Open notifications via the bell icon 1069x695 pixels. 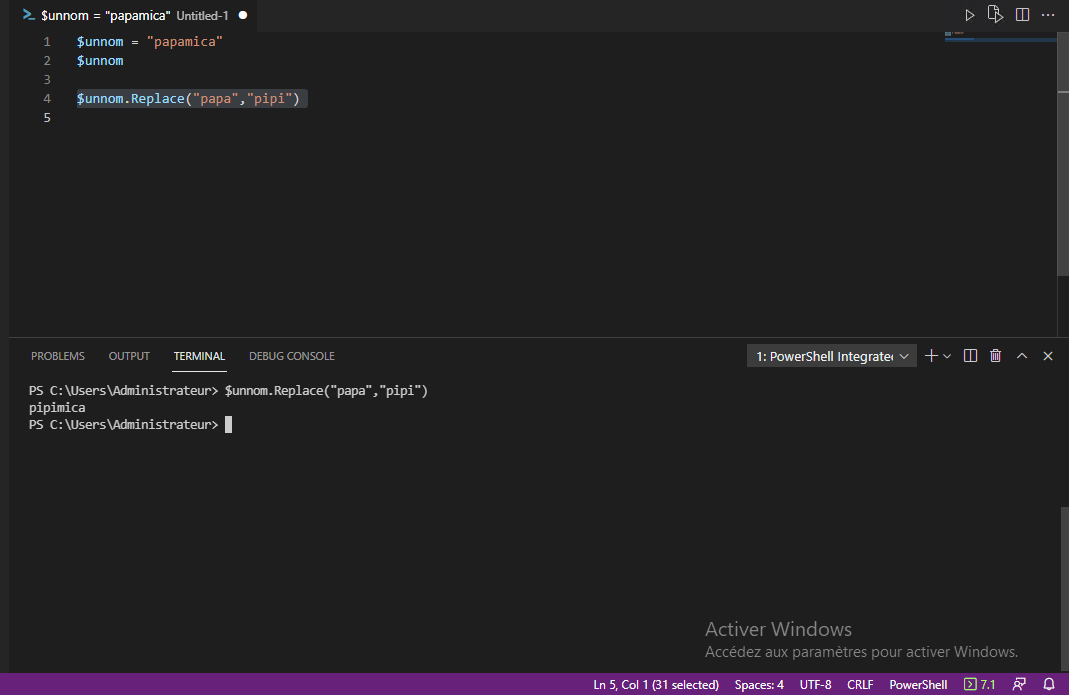click(x=1047, y=684)
